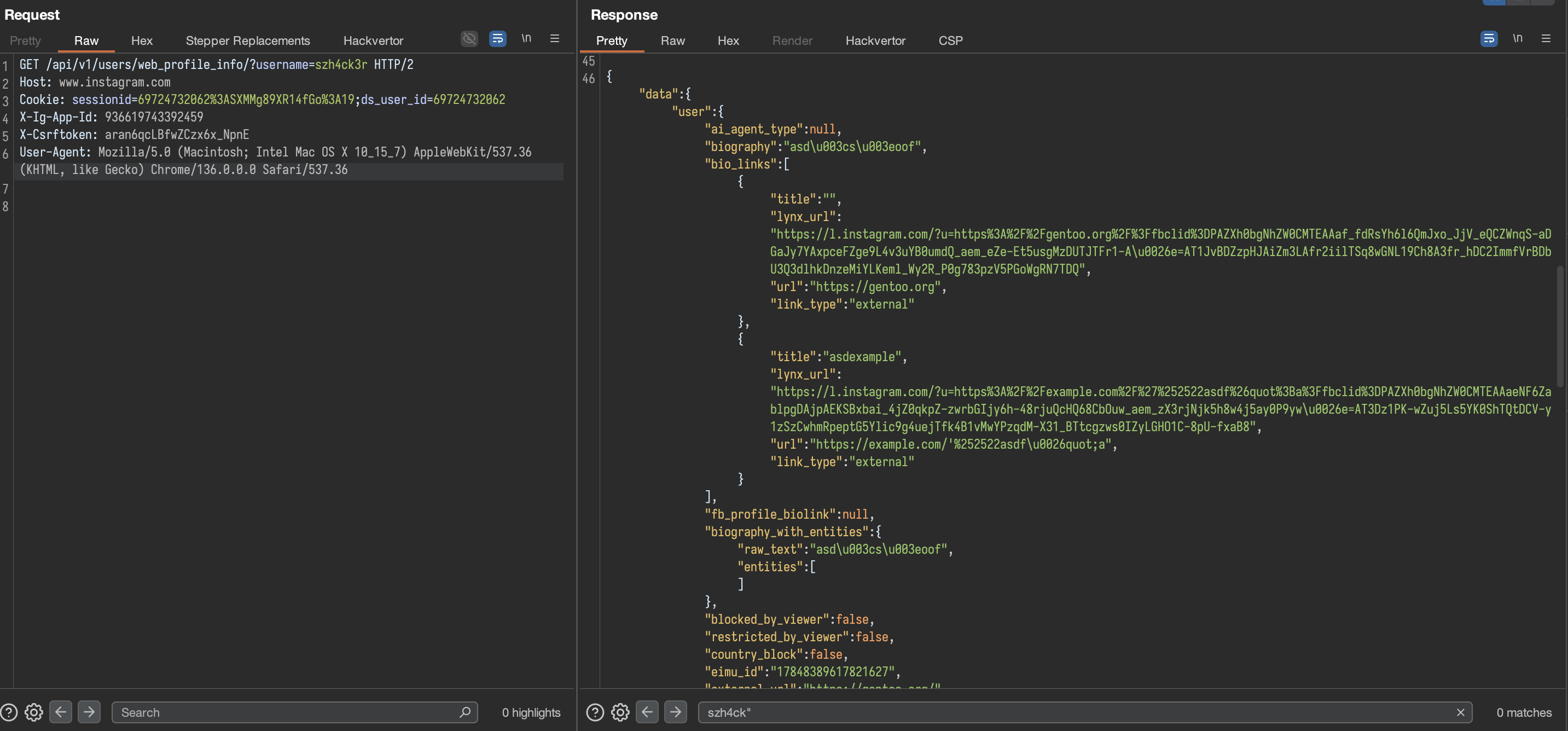Click first "biography":"asd\u003cs\u003eoof" line
The height and width of the screenshot is (731, 1568).
pyautogui.click(x=816, y=147)
